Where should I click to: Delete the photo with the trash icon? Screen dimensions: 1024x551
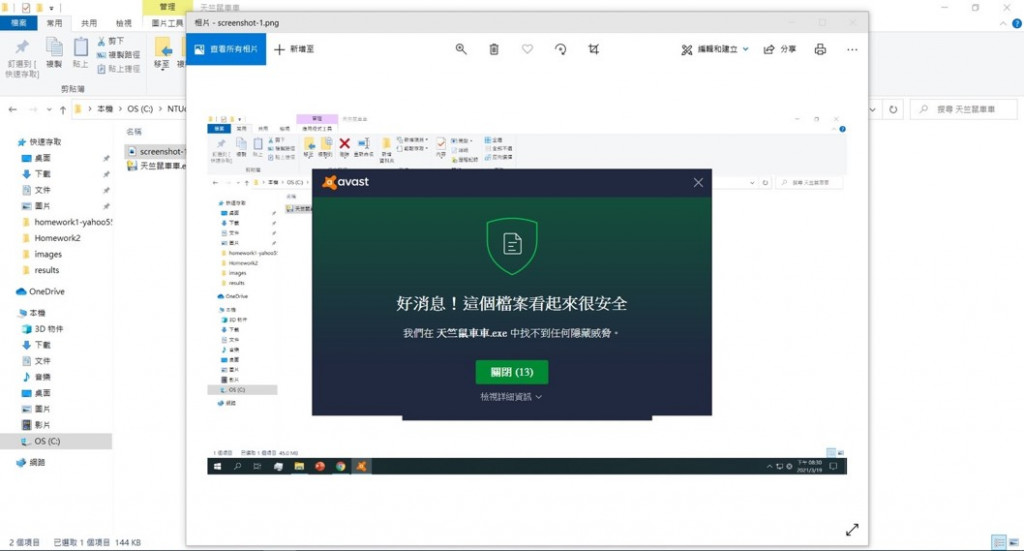[x=494, y=49]
